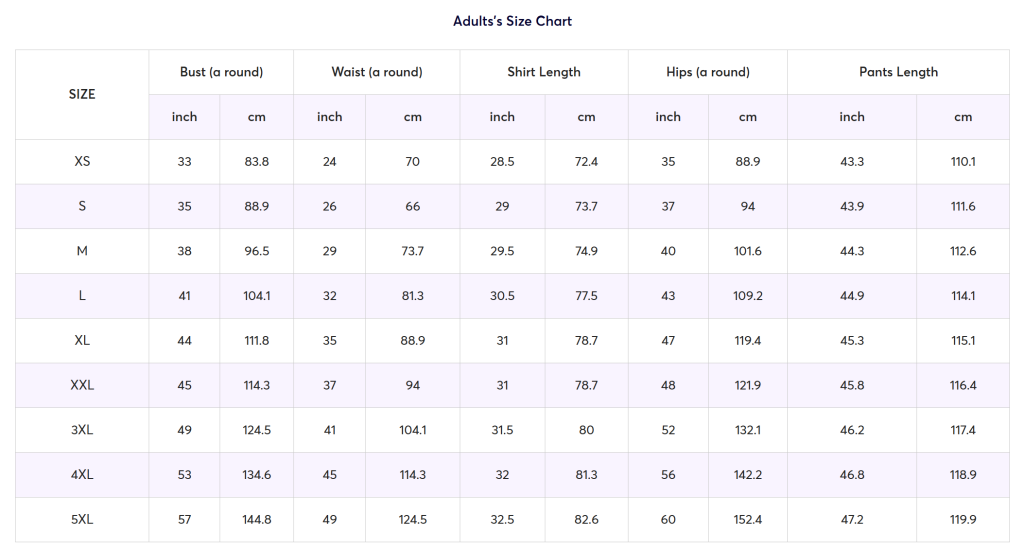Select the XXL size row label
1024x550 pixels.
[x=82, y=385]
